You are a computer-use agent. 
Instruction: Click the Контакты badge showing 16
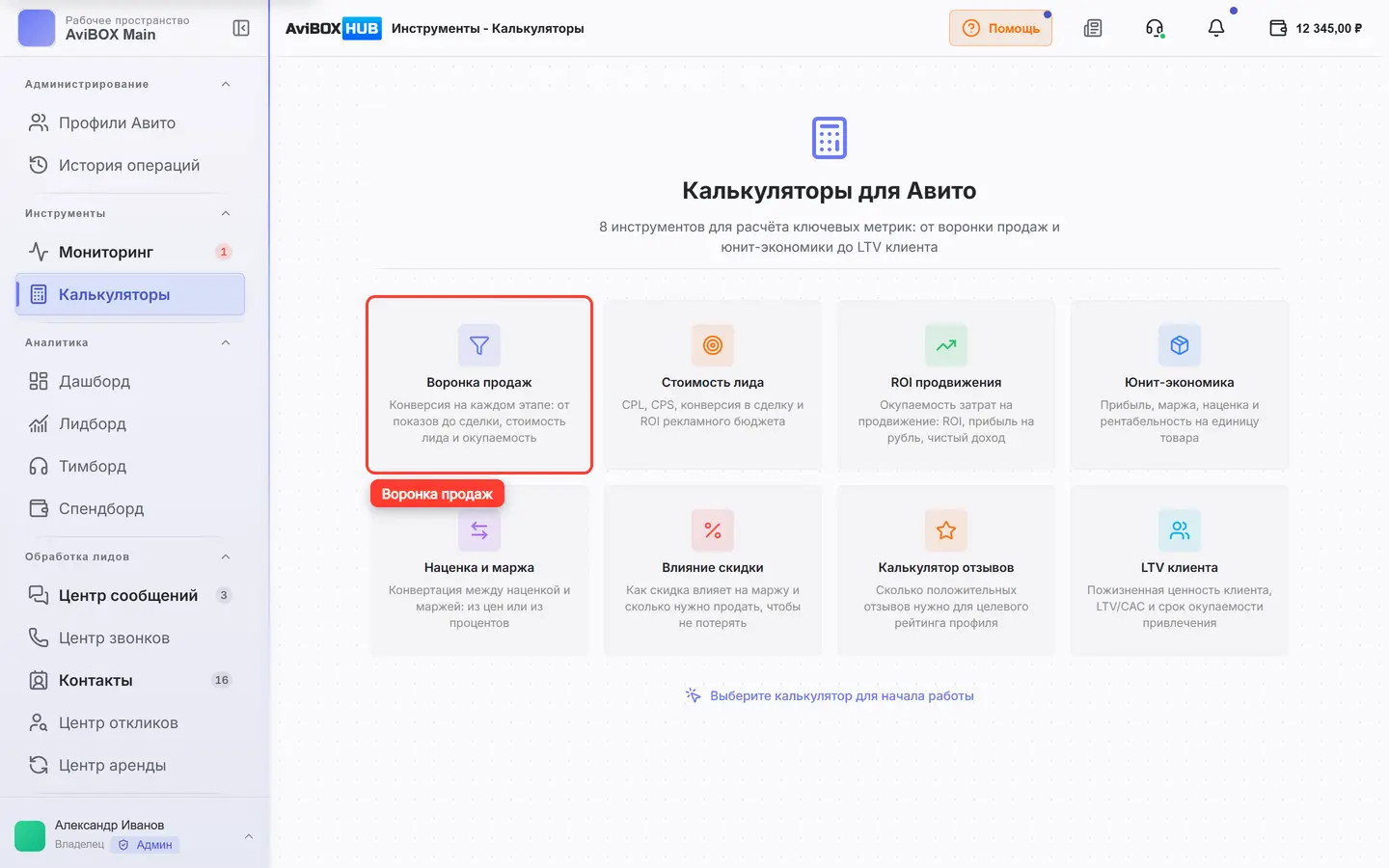click(222, 680)
